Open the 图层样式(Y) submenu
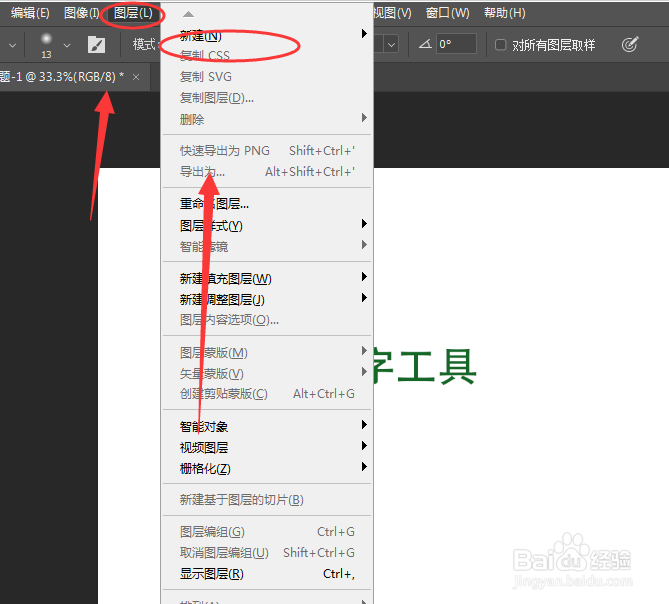The width and height of the screenshot is (669, 604). [x=267, y=225]
